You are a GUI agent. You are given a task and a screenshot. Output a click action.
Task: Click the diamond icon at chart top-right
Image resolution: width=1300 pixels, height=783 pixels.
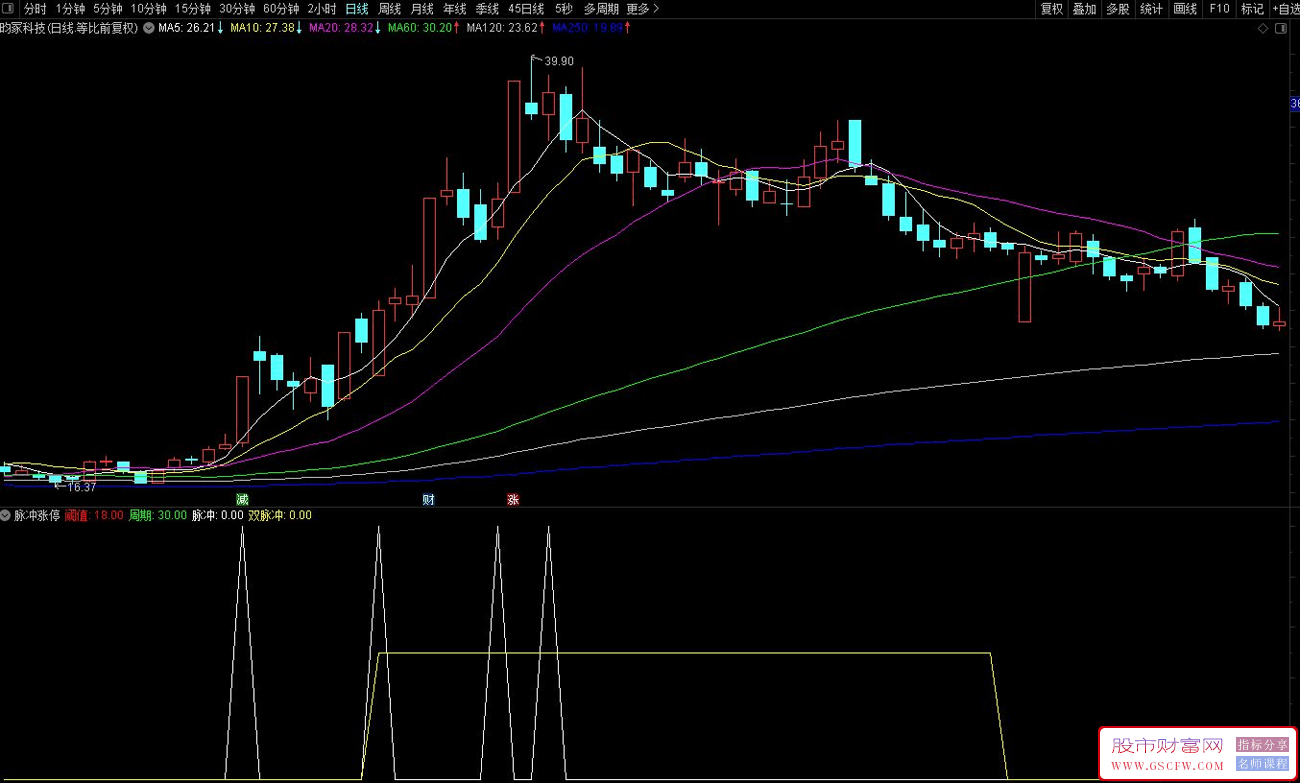pyautogui.click(x=1264, y=29)
